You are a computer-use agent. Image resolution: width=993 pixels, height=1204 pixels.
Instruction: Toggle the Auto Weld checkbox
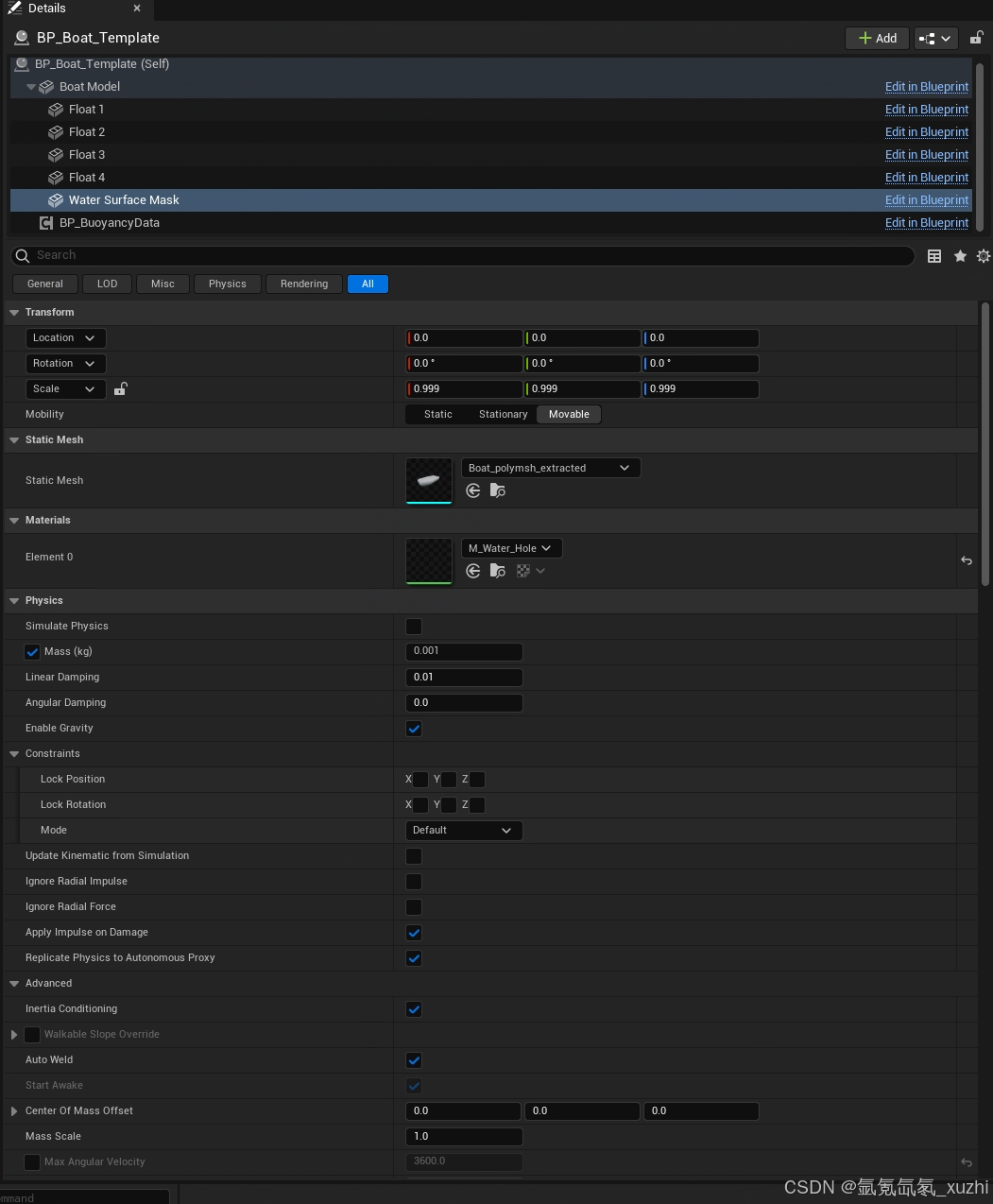(414, 1060)
